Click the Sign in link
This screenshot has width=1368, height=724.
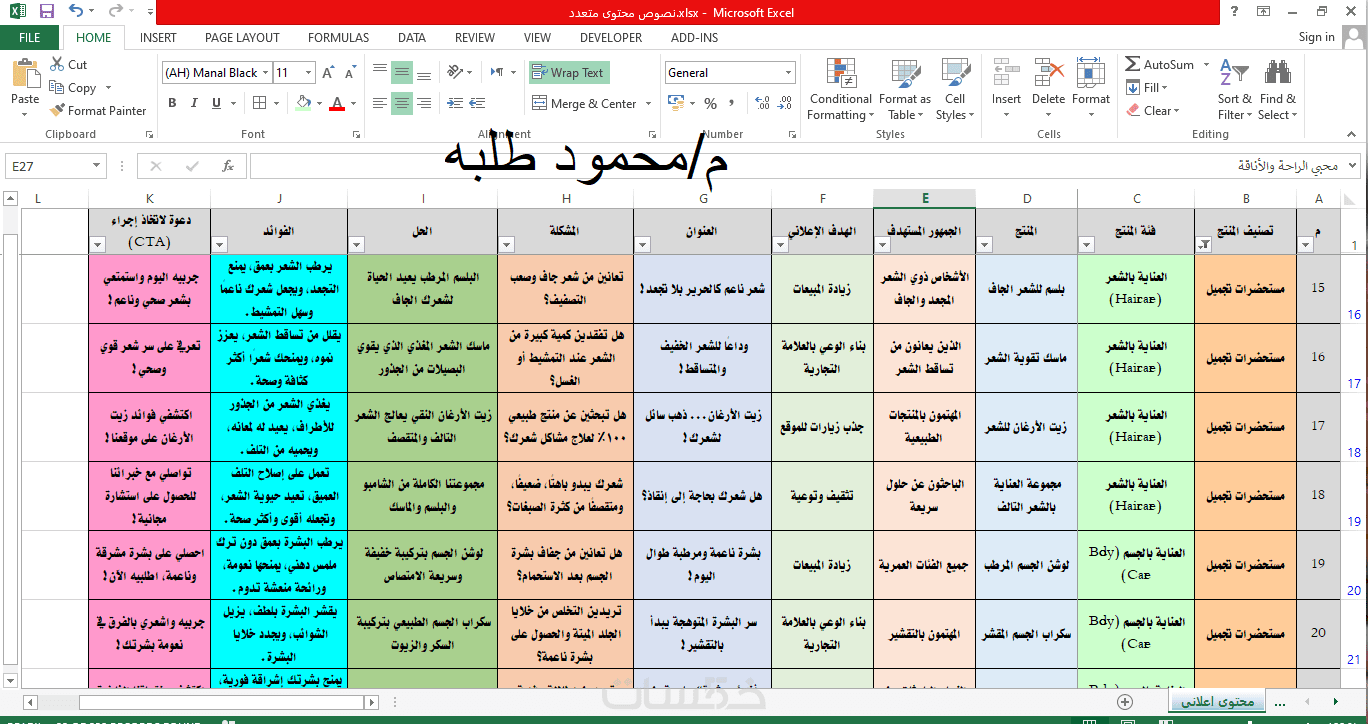(x=1316, y=37)
